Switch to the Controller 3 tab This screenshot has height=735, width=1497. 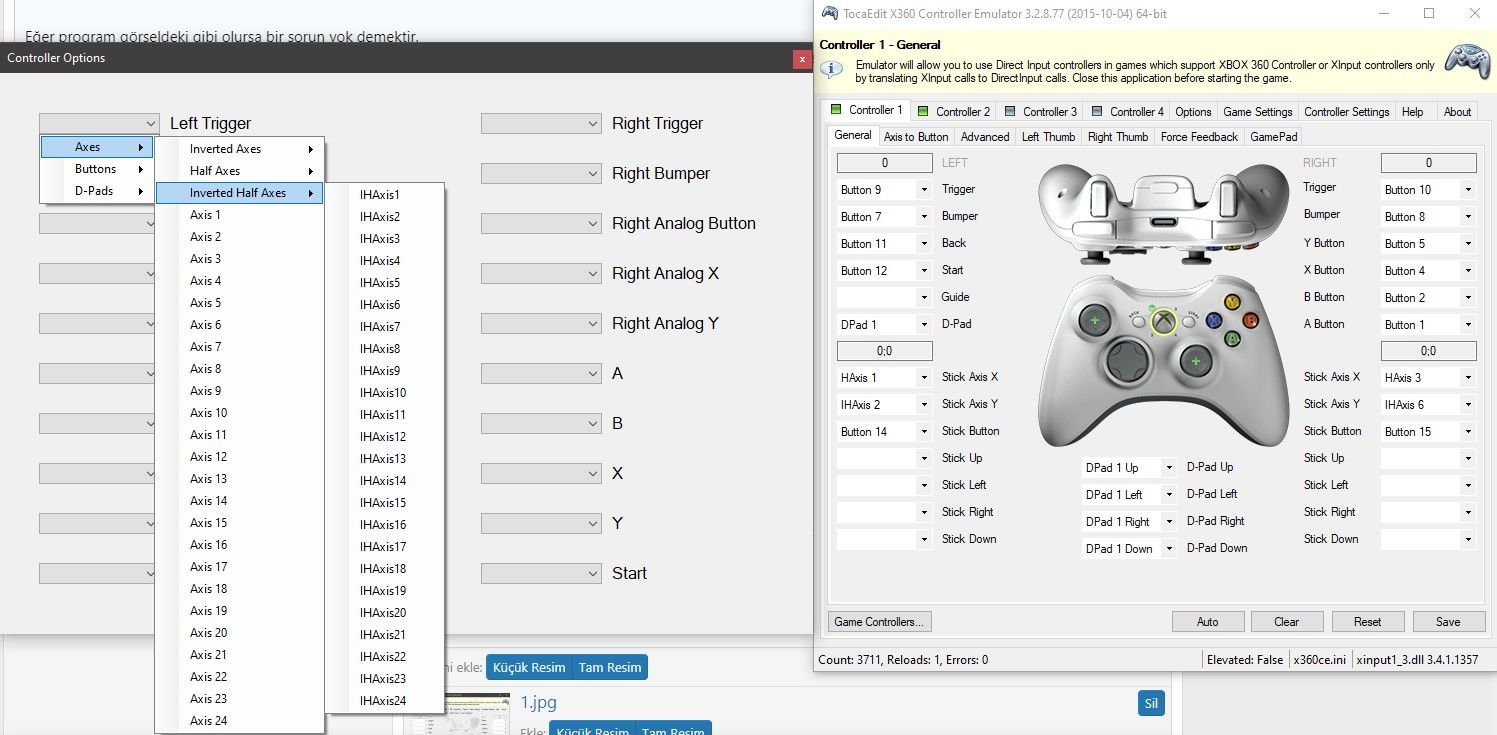pos(1040,112)
